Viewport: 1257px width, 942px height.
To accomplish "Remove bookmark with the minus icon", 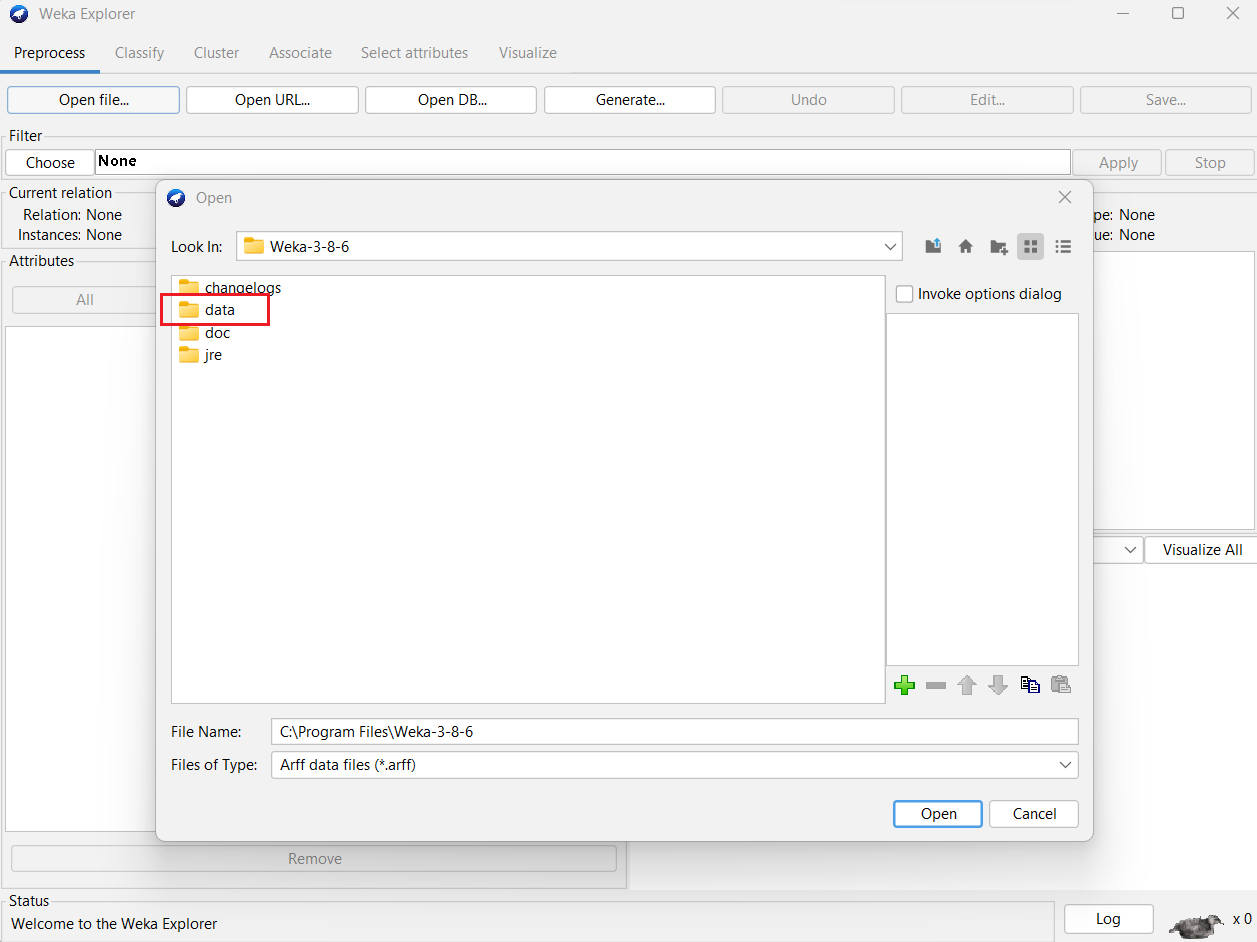I will point(936,685).
